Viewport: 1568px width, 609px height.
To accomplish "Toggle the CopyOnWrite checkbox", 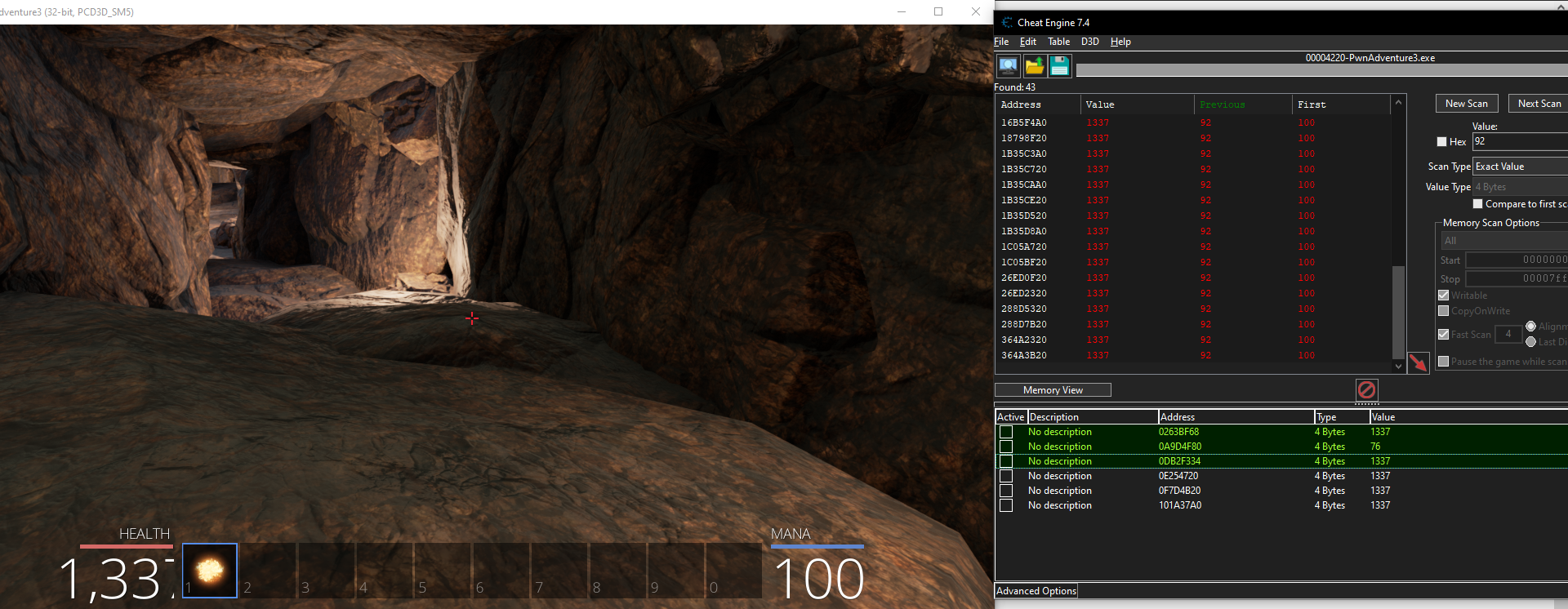I will tap(1443, 311).
